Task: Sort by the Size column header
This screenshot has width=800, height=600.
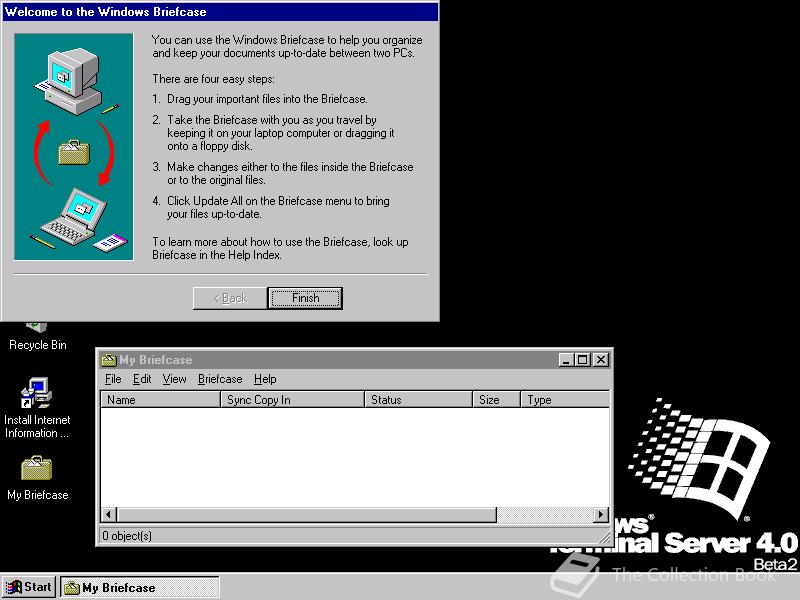Action: pos(496,399)
